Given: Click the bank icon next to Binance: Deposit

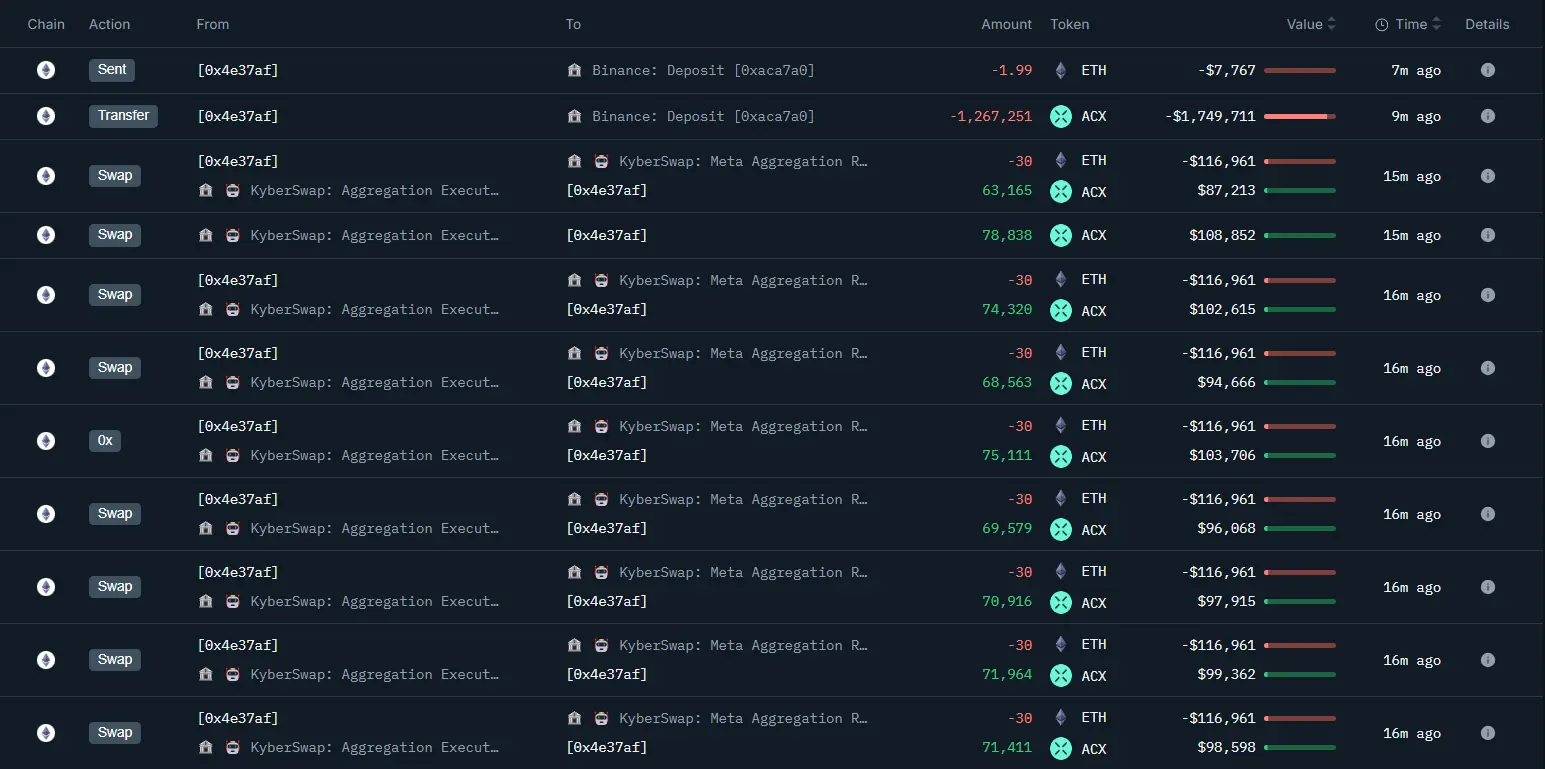Looking at the screenshot, I should [575, 70].
